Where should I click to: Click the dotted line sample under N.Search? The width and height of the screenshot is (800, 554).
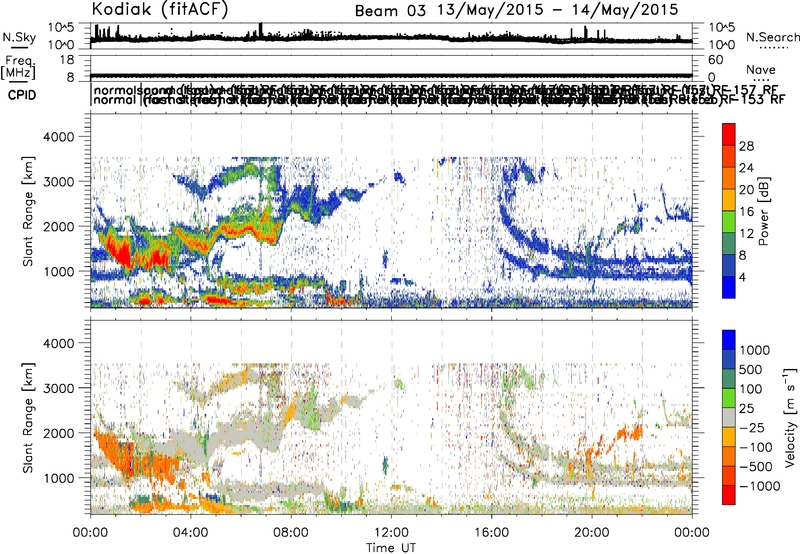tap(772, 48)
